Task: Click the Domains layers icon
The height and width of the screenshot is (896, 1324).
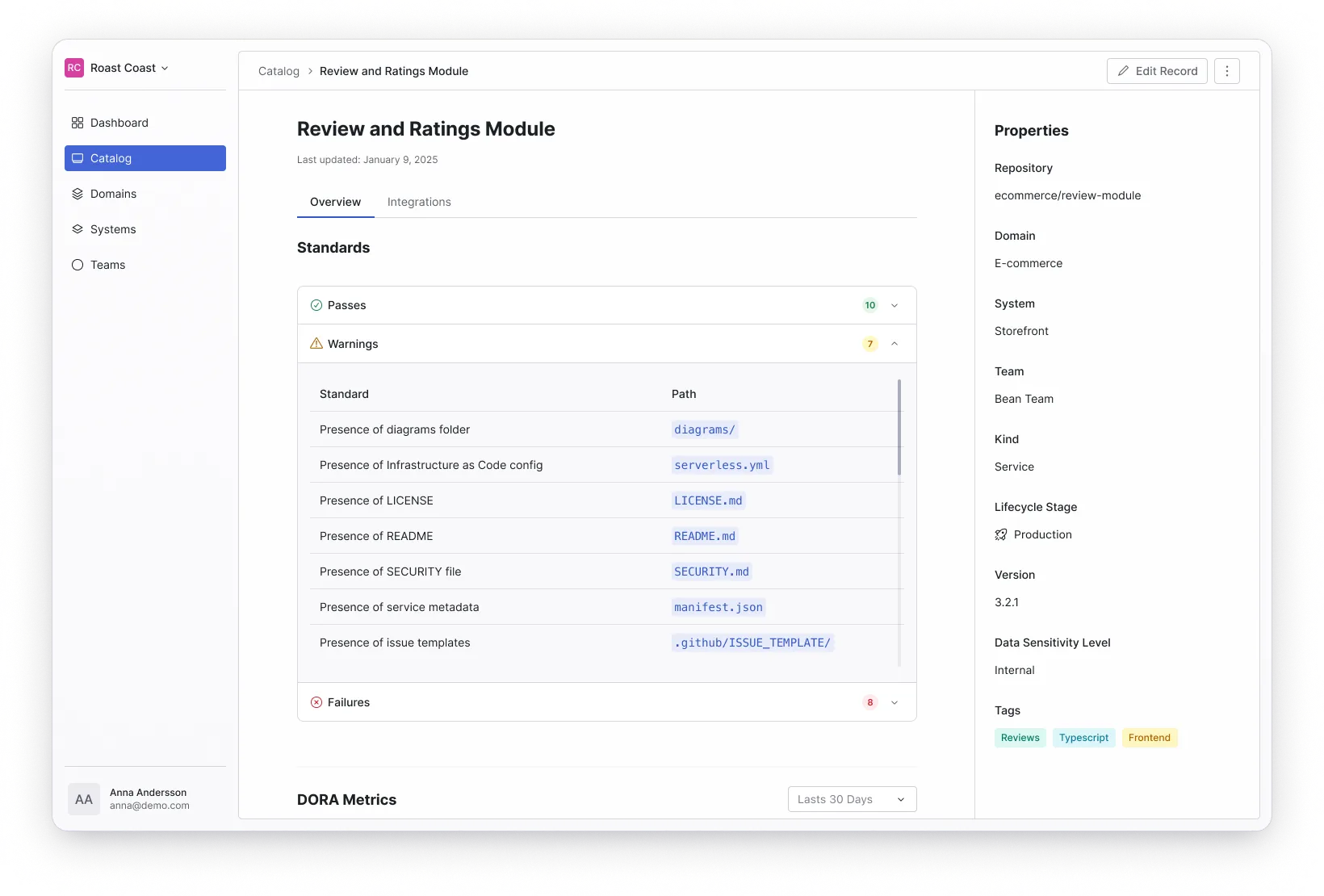Action: [x=78, y=194]
